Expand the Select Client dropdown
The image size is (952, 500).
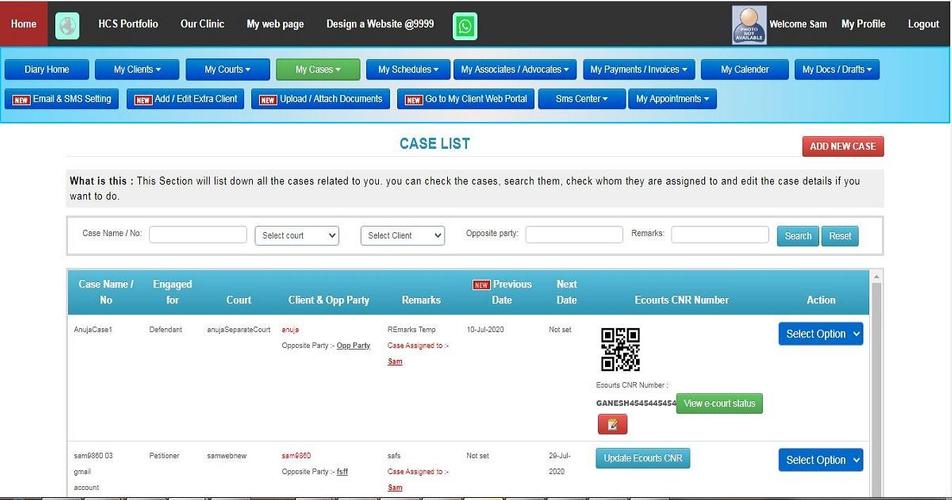coord(402,236)
